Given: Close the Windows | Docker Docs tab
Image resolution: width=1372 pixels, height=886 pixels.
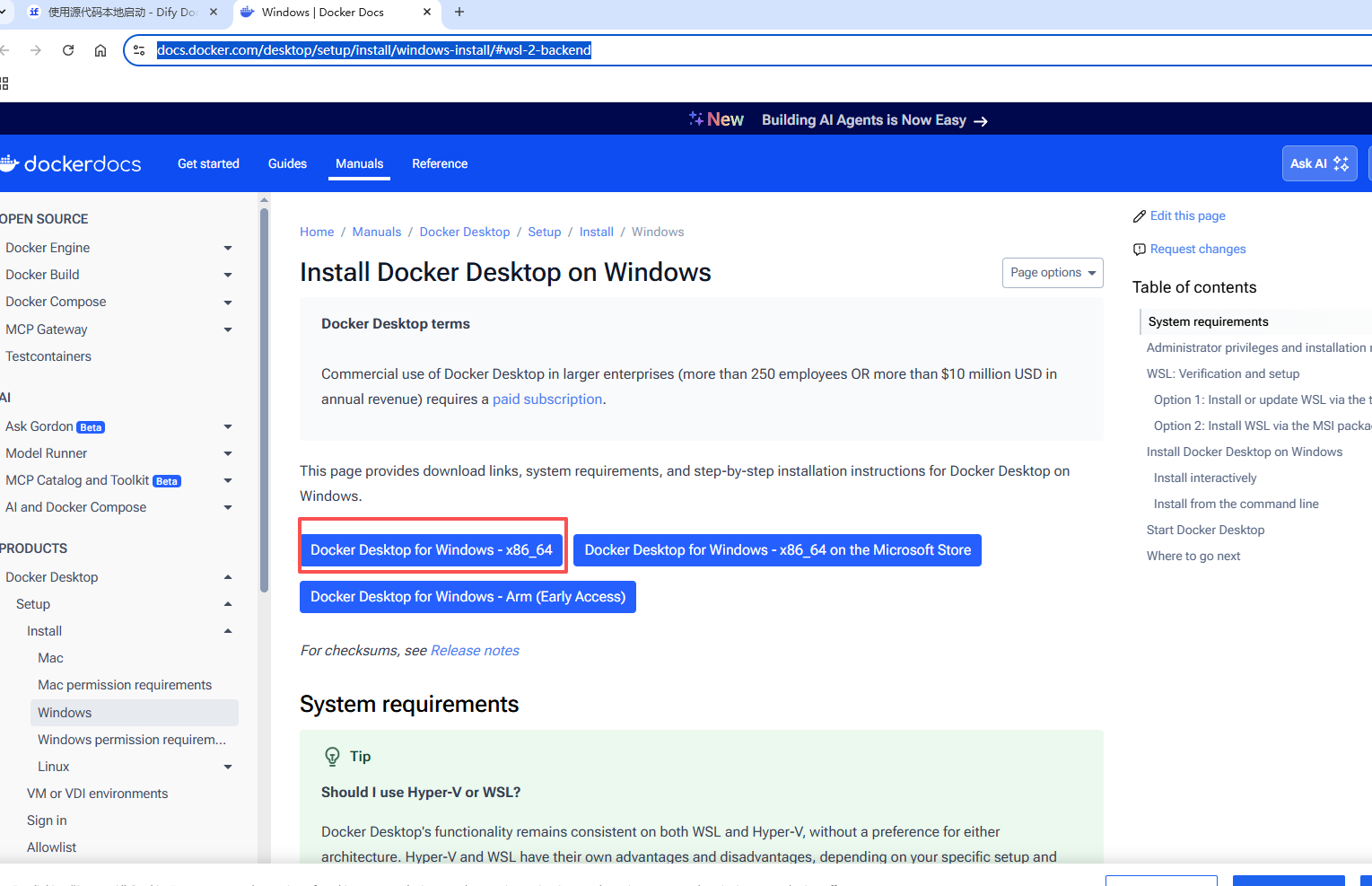Looking at the screenshot, I should tap(426, 12).
